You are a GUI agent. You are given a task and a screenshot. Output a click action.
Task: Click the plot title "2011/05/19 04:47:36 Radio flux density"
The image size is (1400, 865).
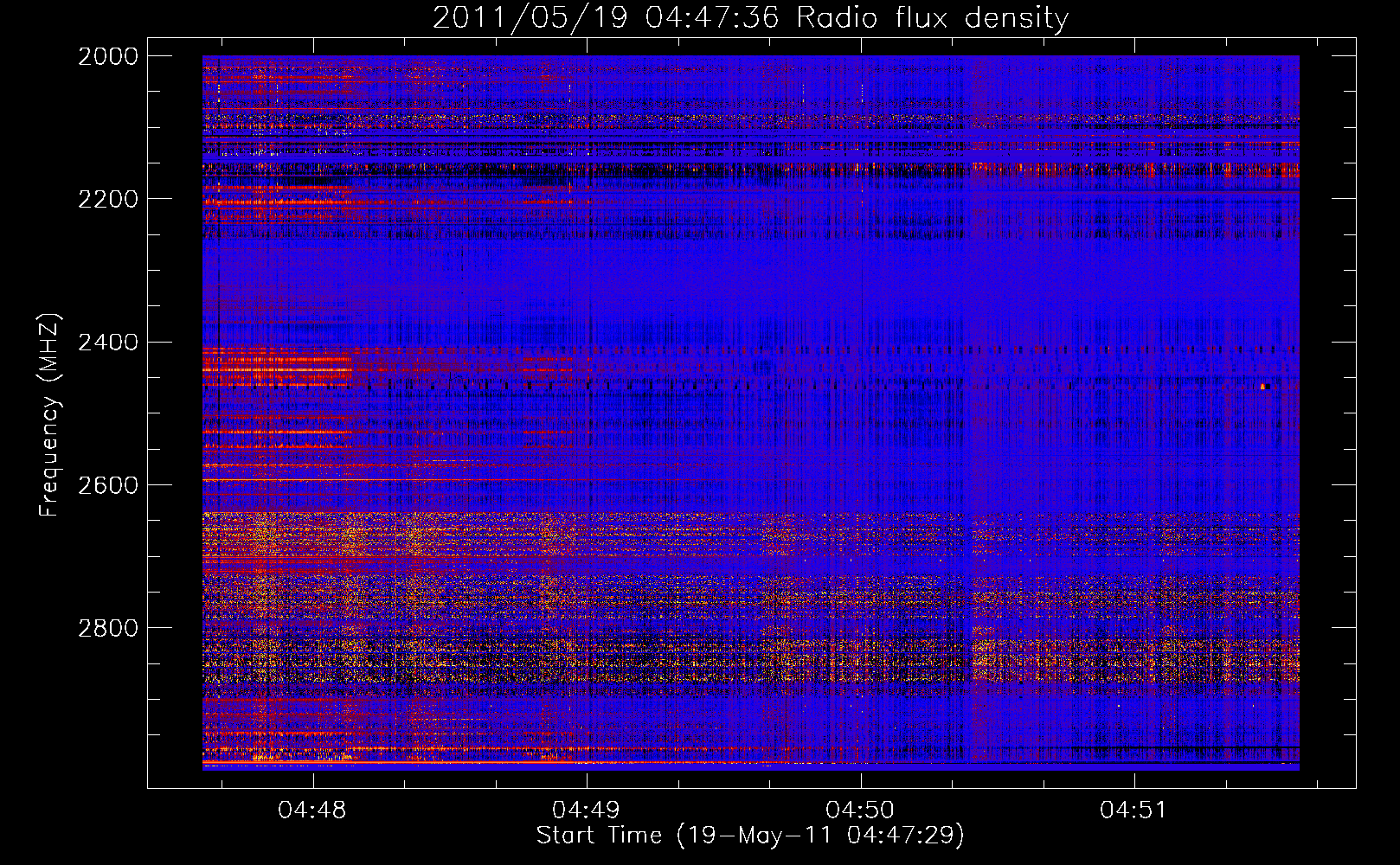coord(750,17)
